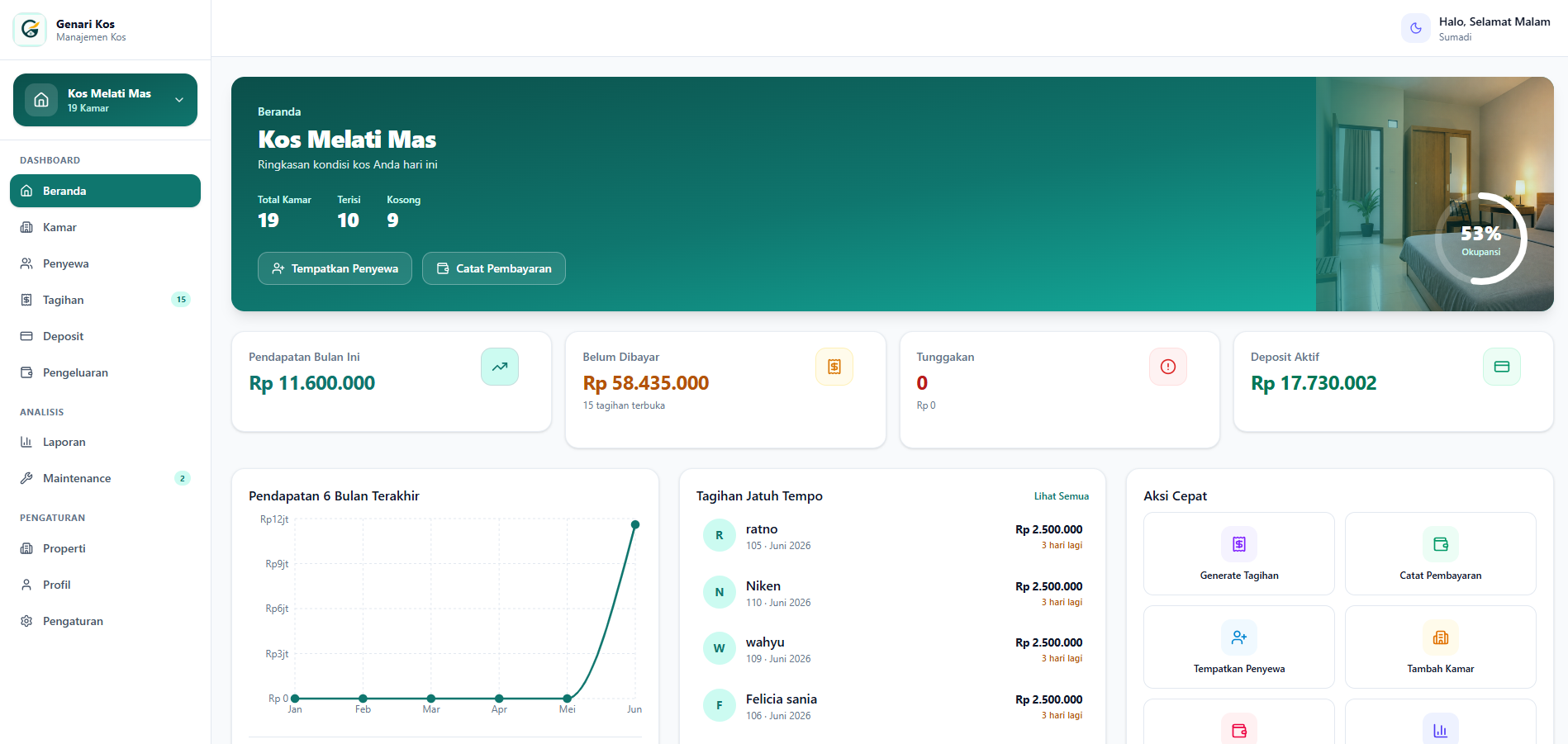Click the card icon on Deposit Aktif card
1568x744 pixels.
tap(1502, 367)
